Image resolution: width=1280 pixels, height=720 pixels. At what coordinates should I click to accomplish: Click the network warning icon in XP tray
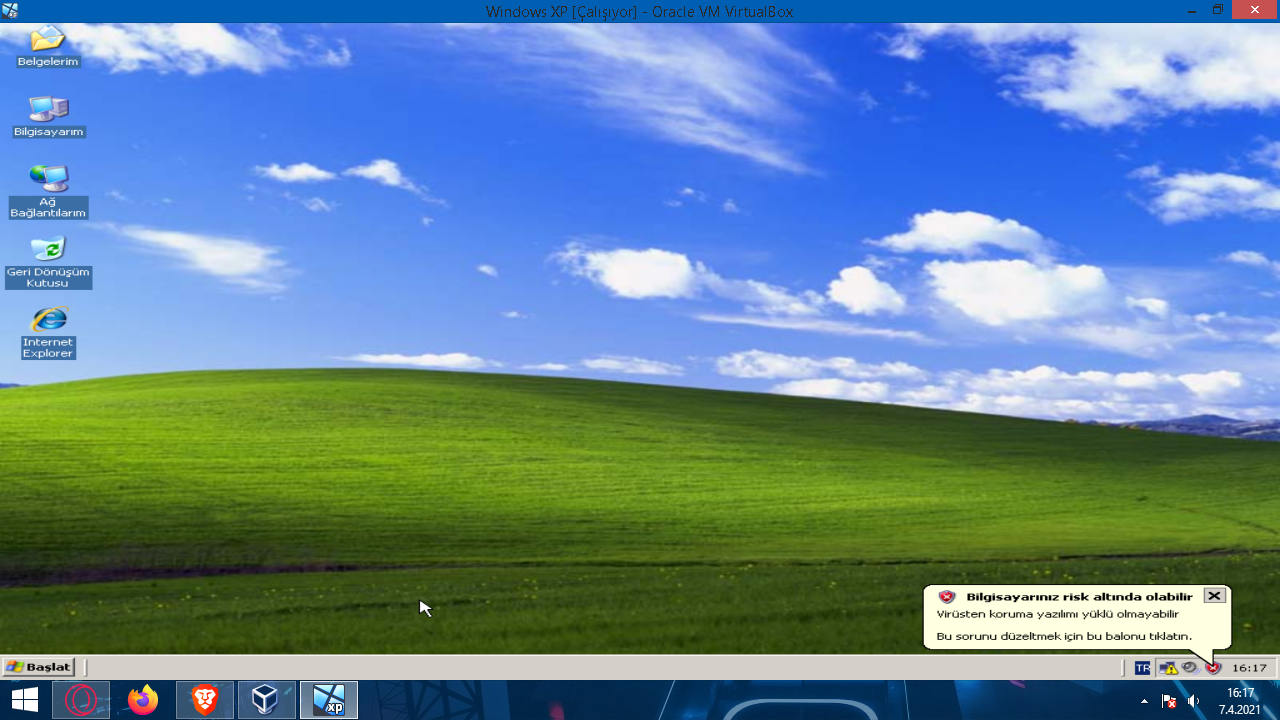point(1168,668)
